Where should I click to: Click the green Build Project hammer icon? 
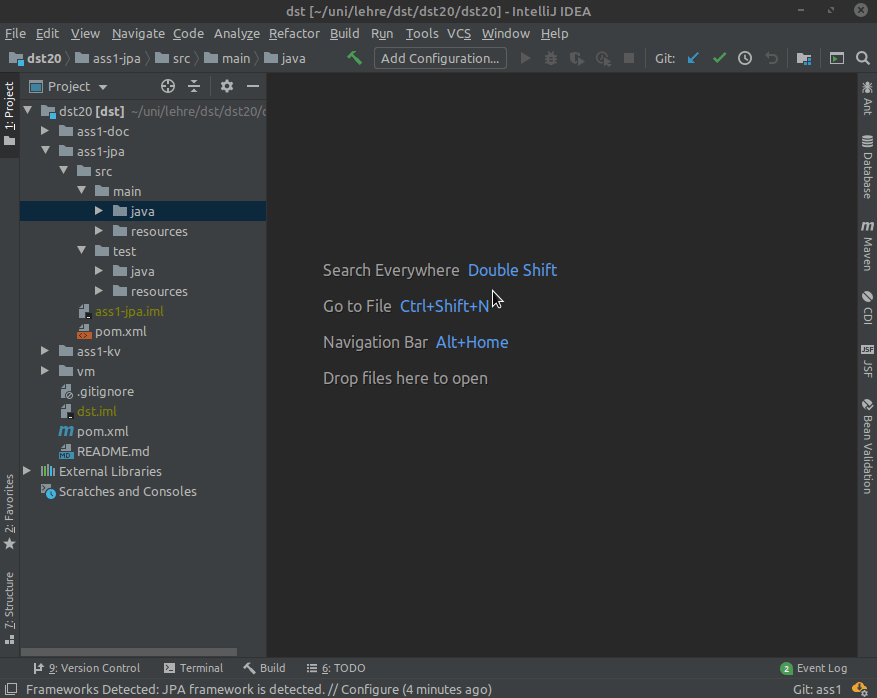(354, 58)
